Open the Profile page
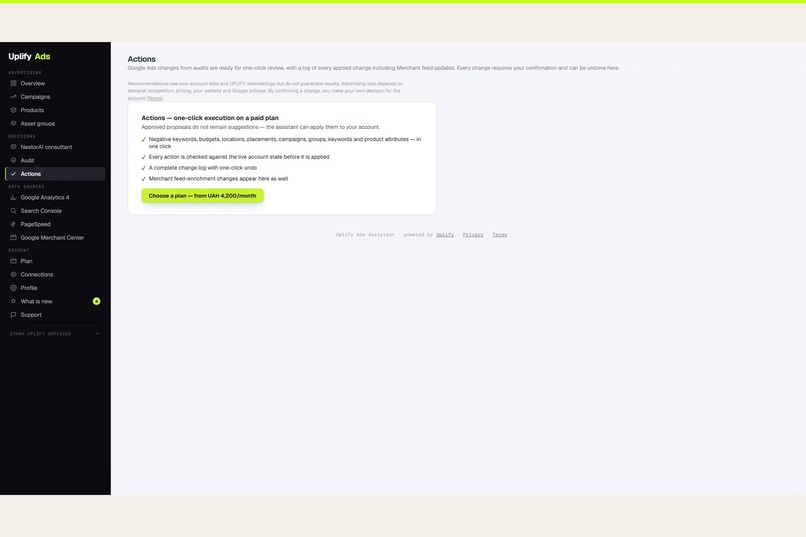The width and height of the screenshot is (806, 537). coord(55,288)
